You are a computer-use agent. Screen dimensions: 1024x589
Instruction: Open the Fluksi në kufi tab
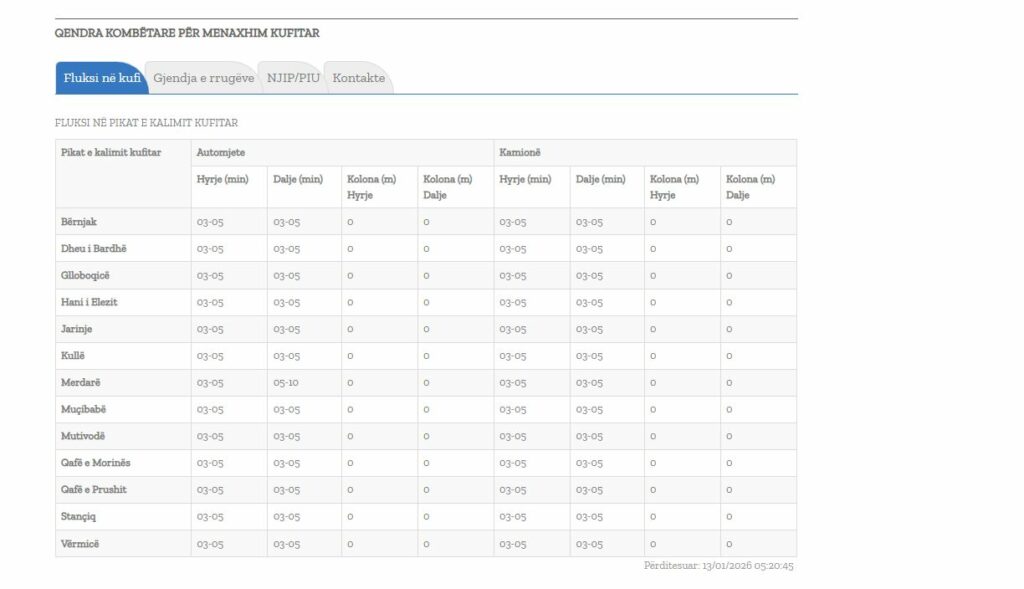101,78
